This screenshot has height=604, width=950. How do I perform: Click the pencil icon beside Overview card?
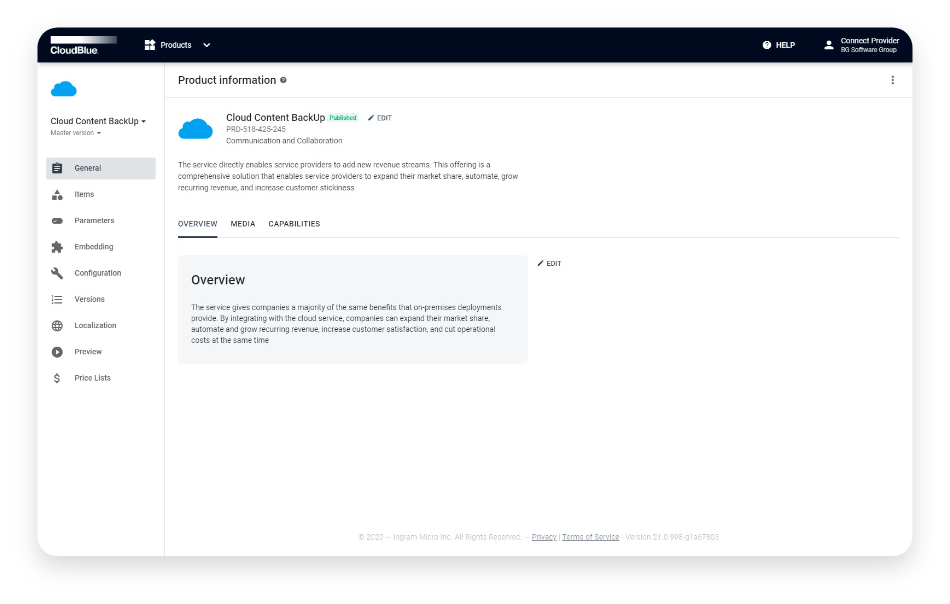point(540,263)
